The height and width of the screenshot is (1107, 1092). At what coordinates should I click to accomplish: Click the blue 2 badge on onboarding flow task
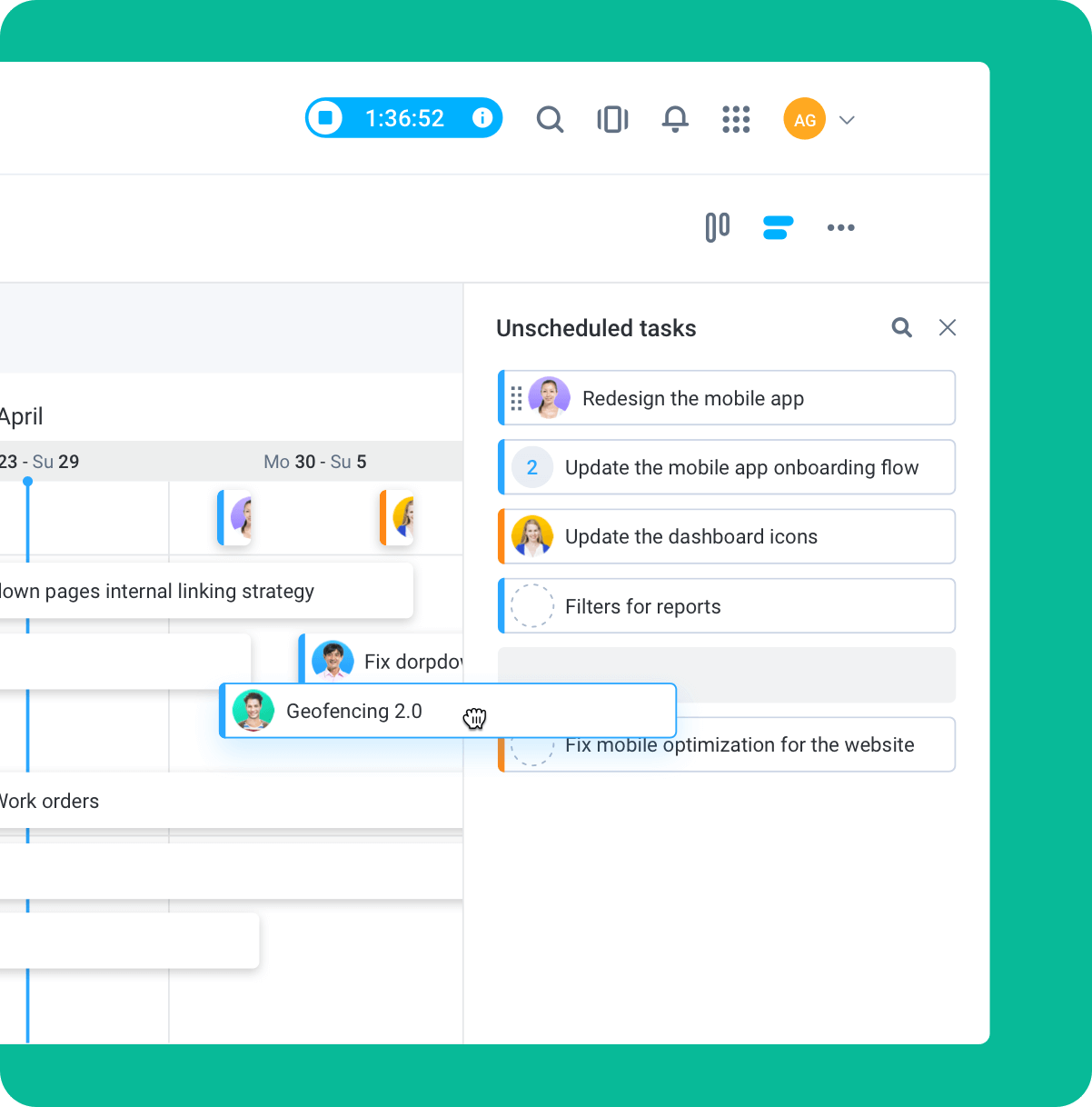click(x=532, y=467)
